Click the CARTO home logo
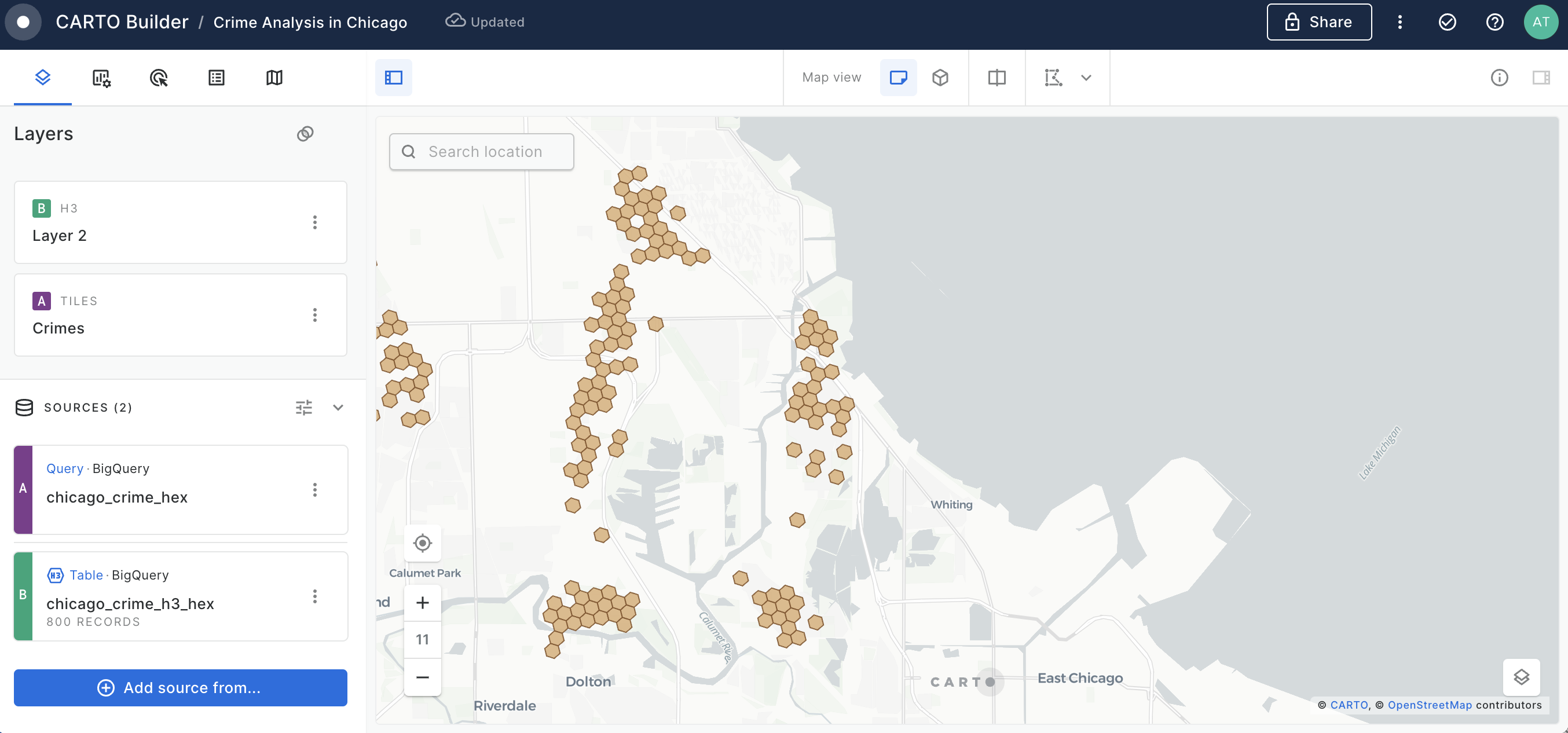 23,22
